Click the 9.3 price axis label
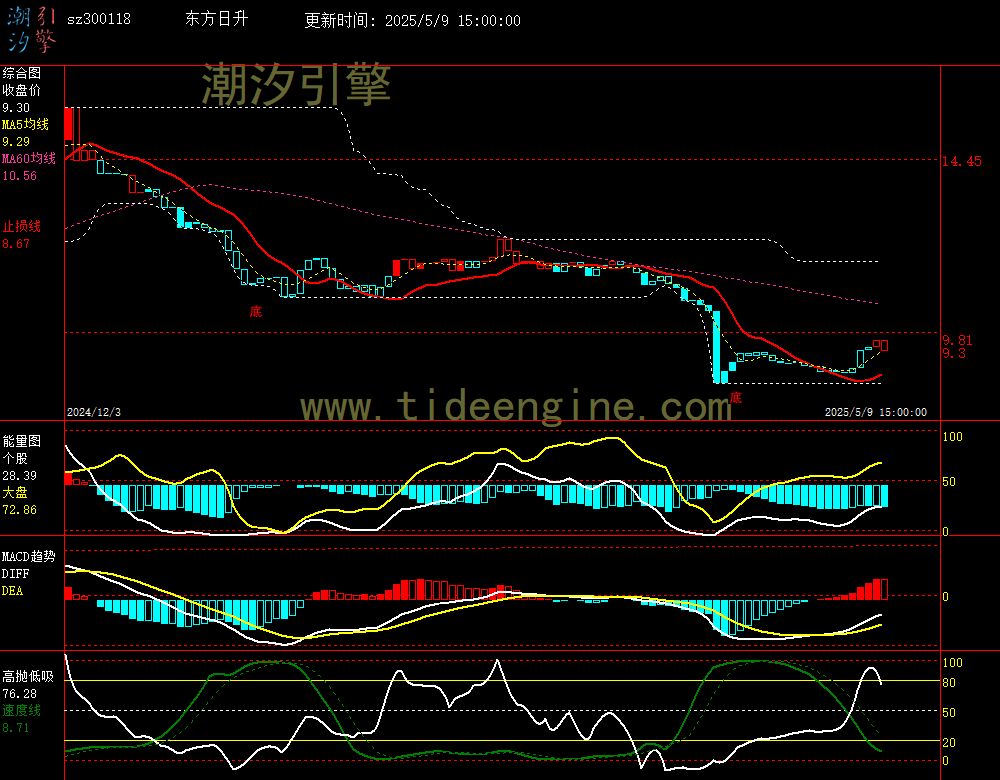This screenshot has height=780, width=1000. 954,353
